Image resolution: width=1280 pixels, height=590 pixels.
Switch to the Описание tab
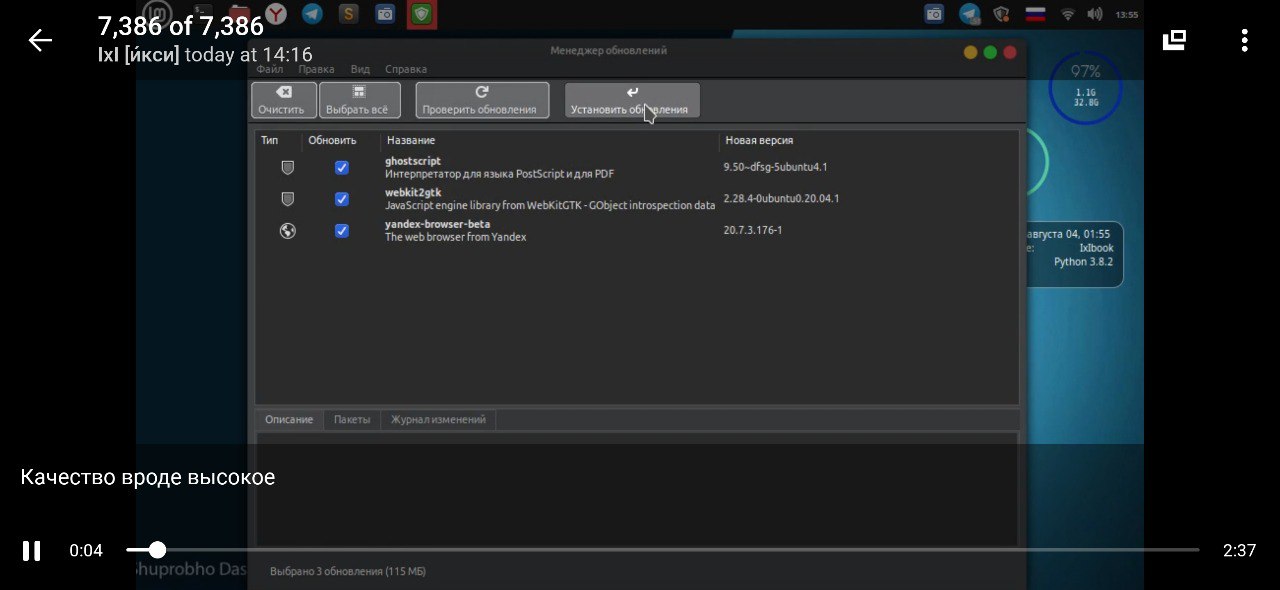point(289,420)
